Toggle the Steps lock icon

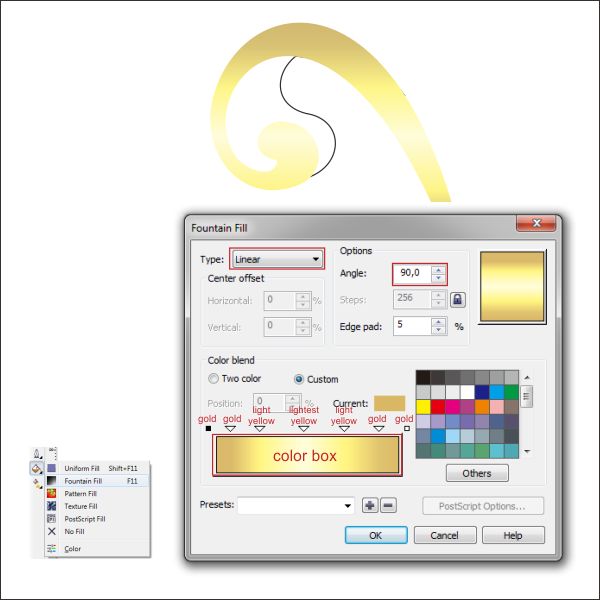458,299
